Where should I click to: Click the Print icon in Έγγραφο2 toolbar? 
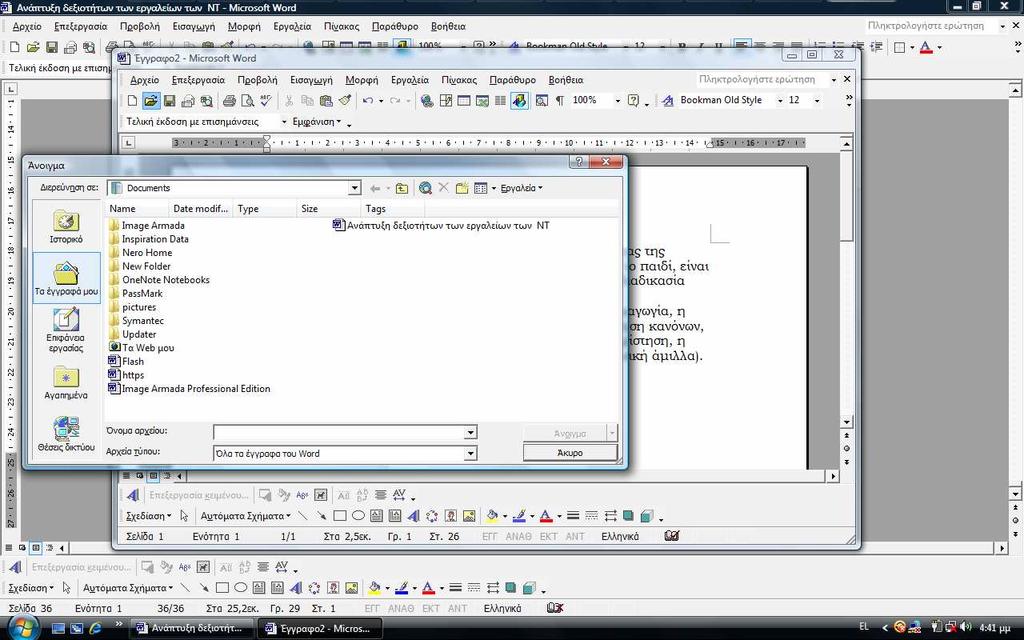(x=229, y=101)
